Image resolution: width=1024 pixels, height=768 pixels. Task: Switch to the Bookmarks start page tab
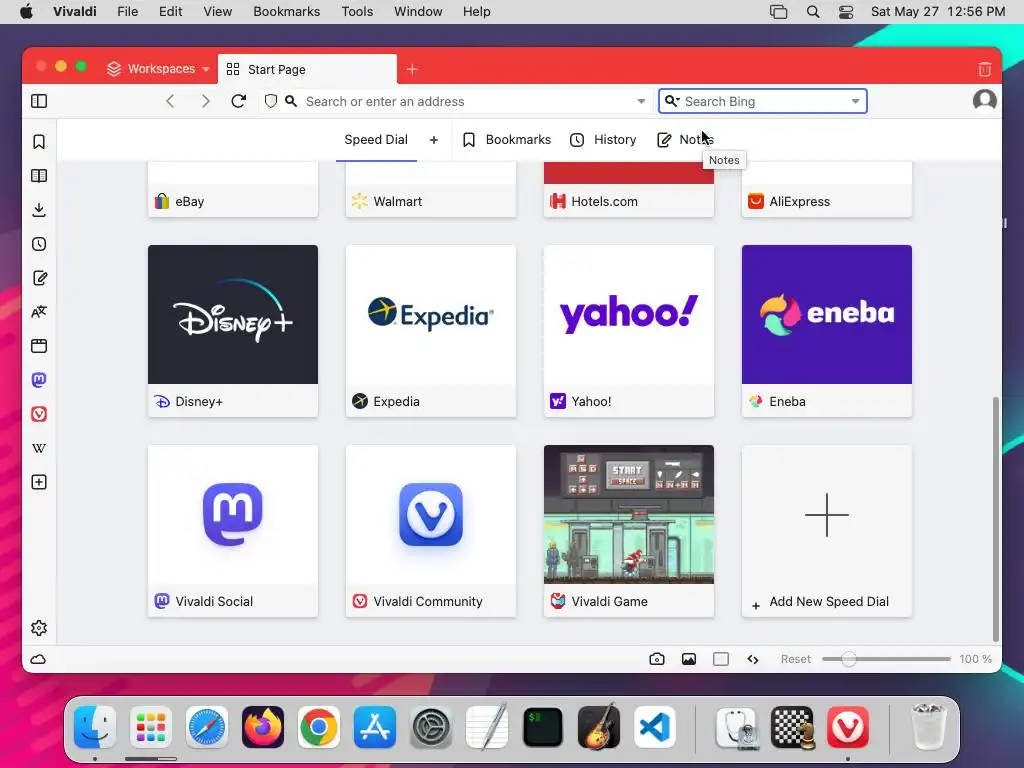point(507,140)
